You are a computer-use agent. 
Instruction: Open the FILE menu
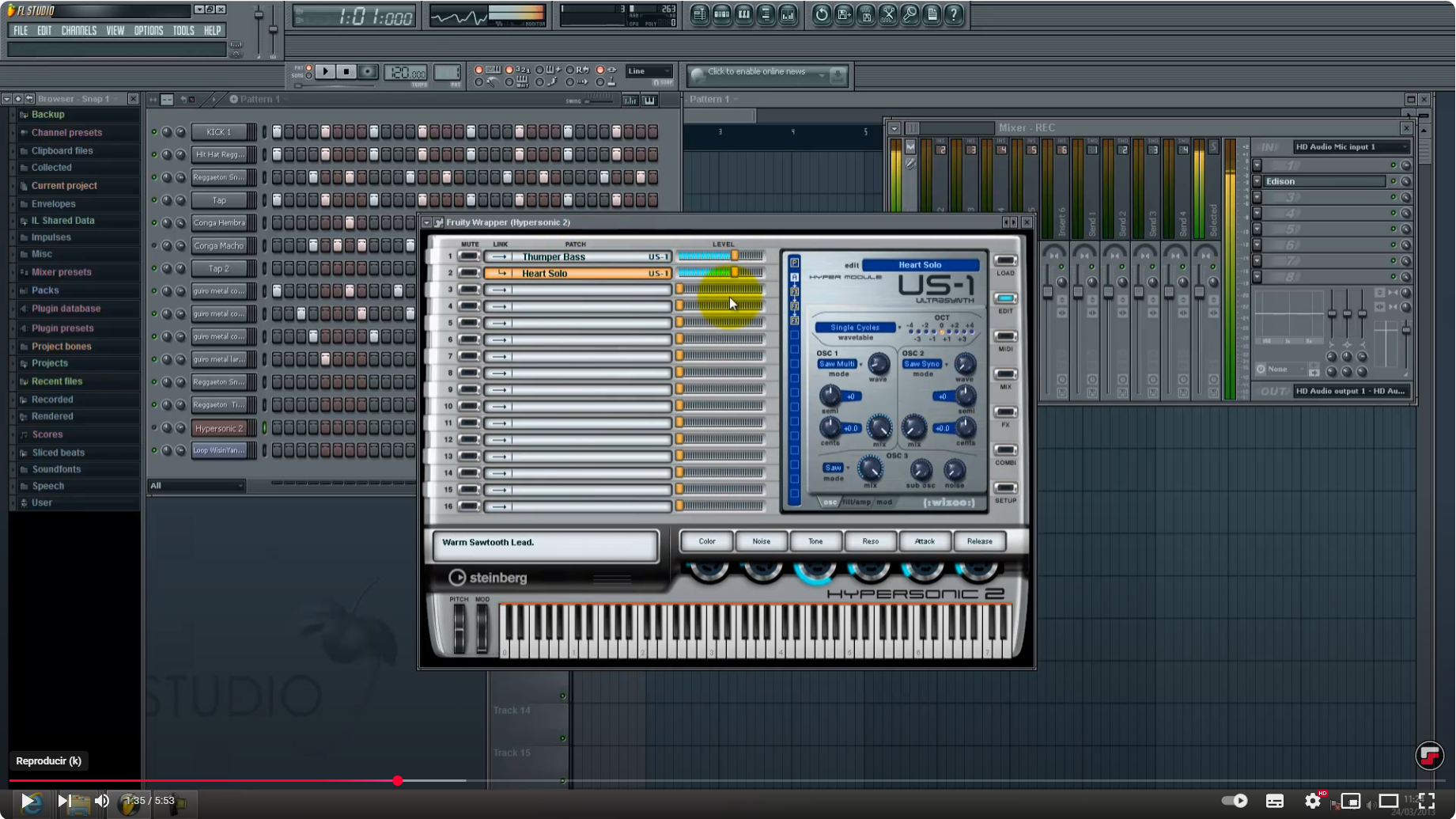point(21,31)
